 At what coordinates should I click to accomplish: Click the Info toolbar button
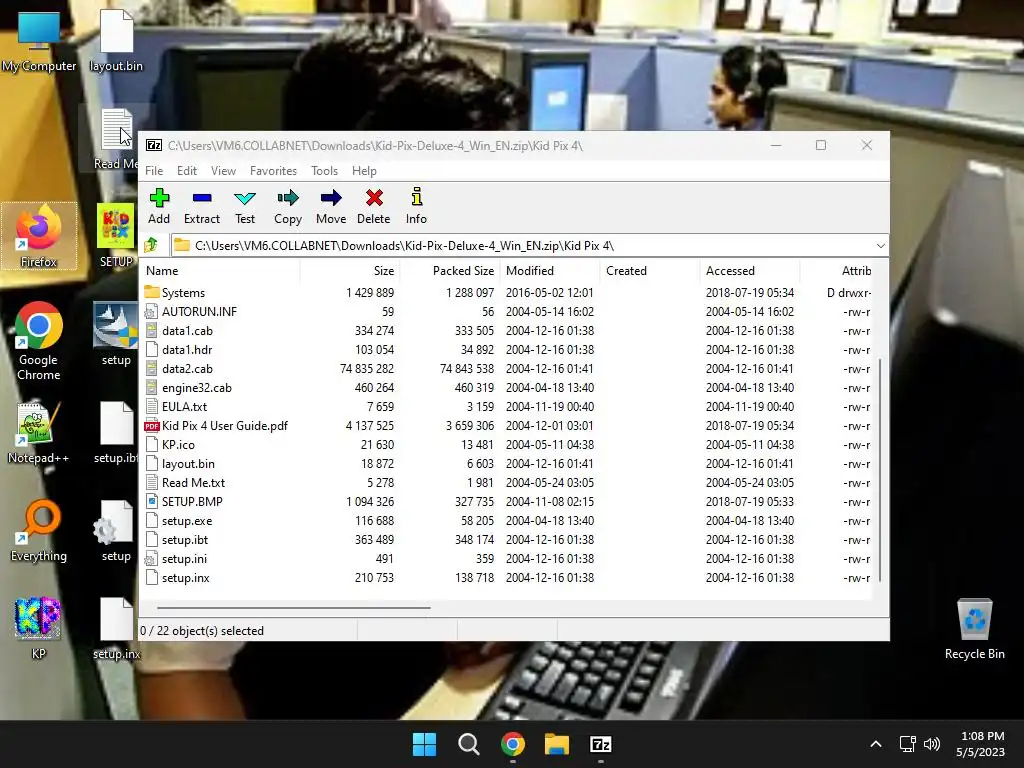tap(416, 206)
